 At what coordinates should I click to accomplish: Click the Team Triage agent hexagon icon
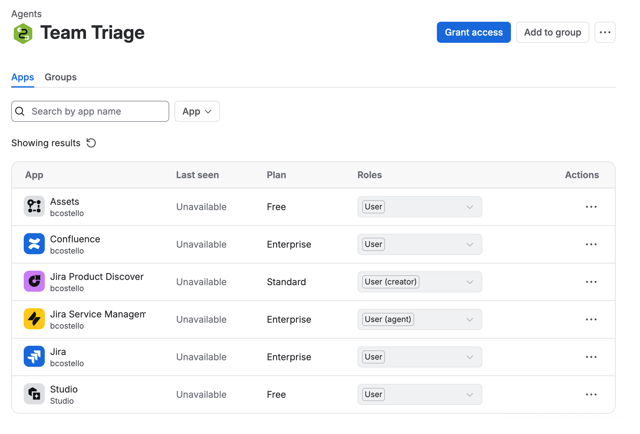click(23, 33)
